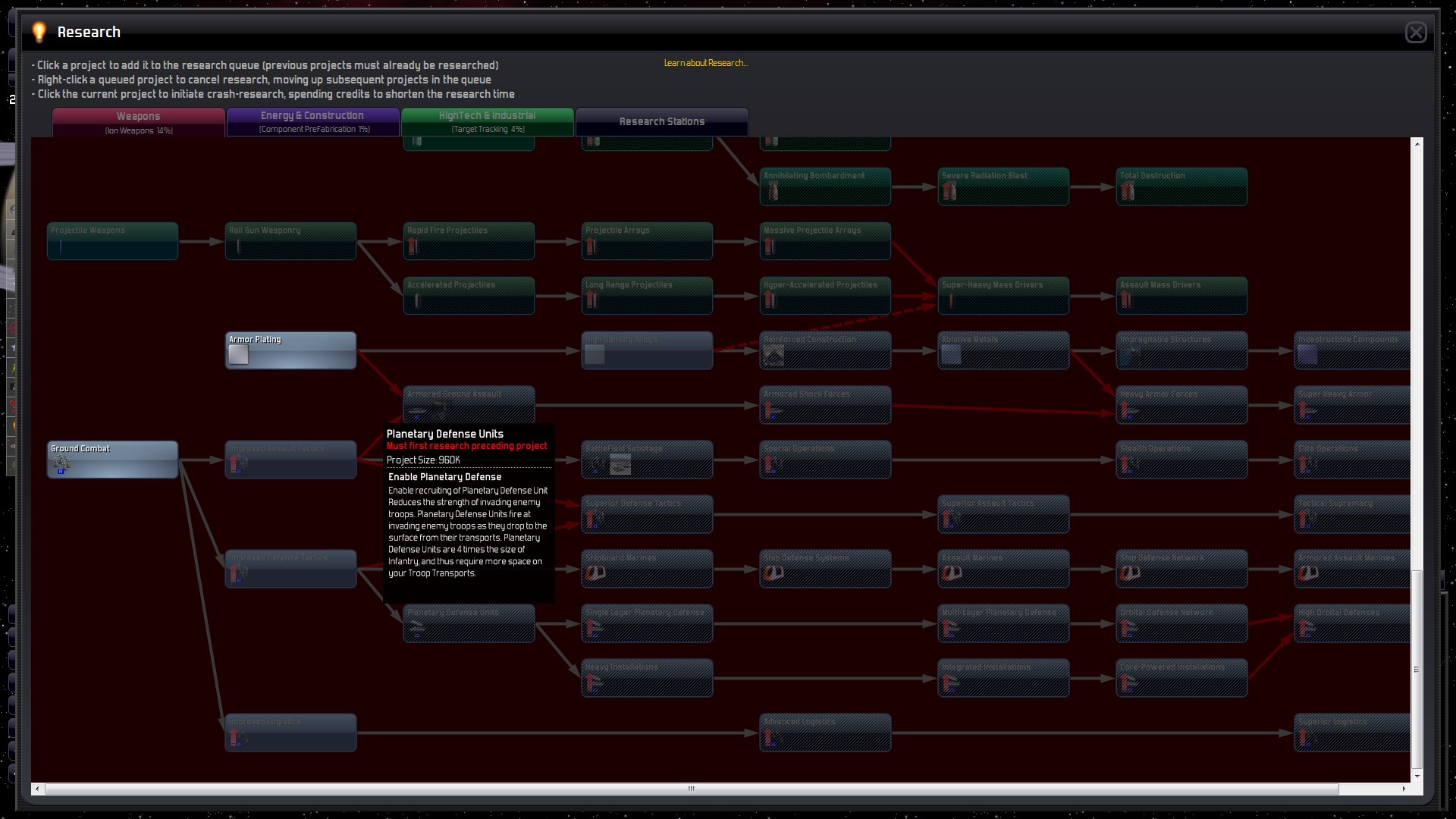Viewport: 1456px width, 819px height.
Task: Click the horizontal scrollbar right arrow
Action: 1404,789
